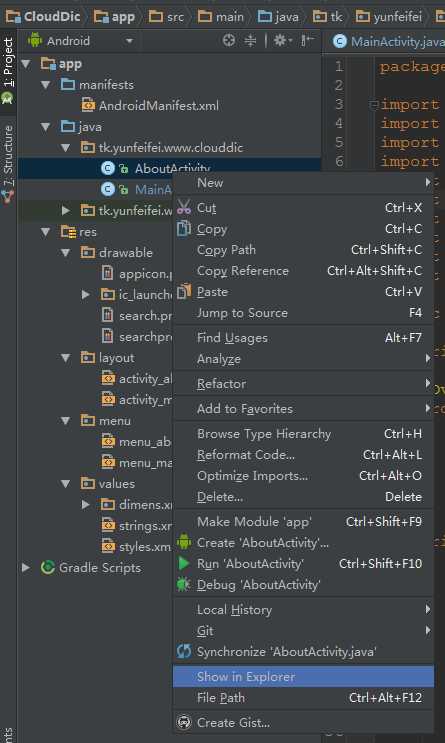Expand the dimens.xml node arrow
Screen dimensions: 445x743
86,505
